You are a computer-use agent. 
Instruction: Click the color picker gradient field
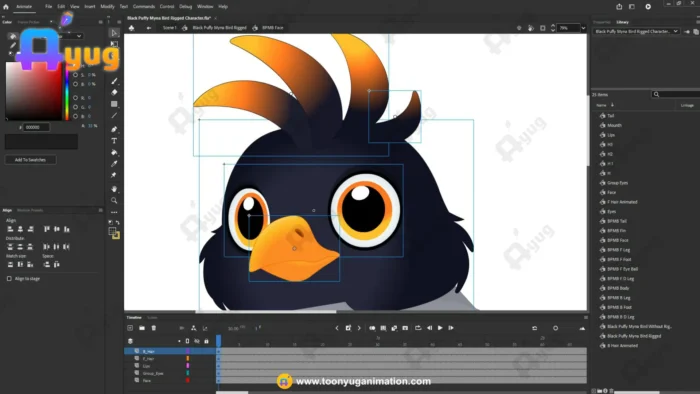point(33,91)
